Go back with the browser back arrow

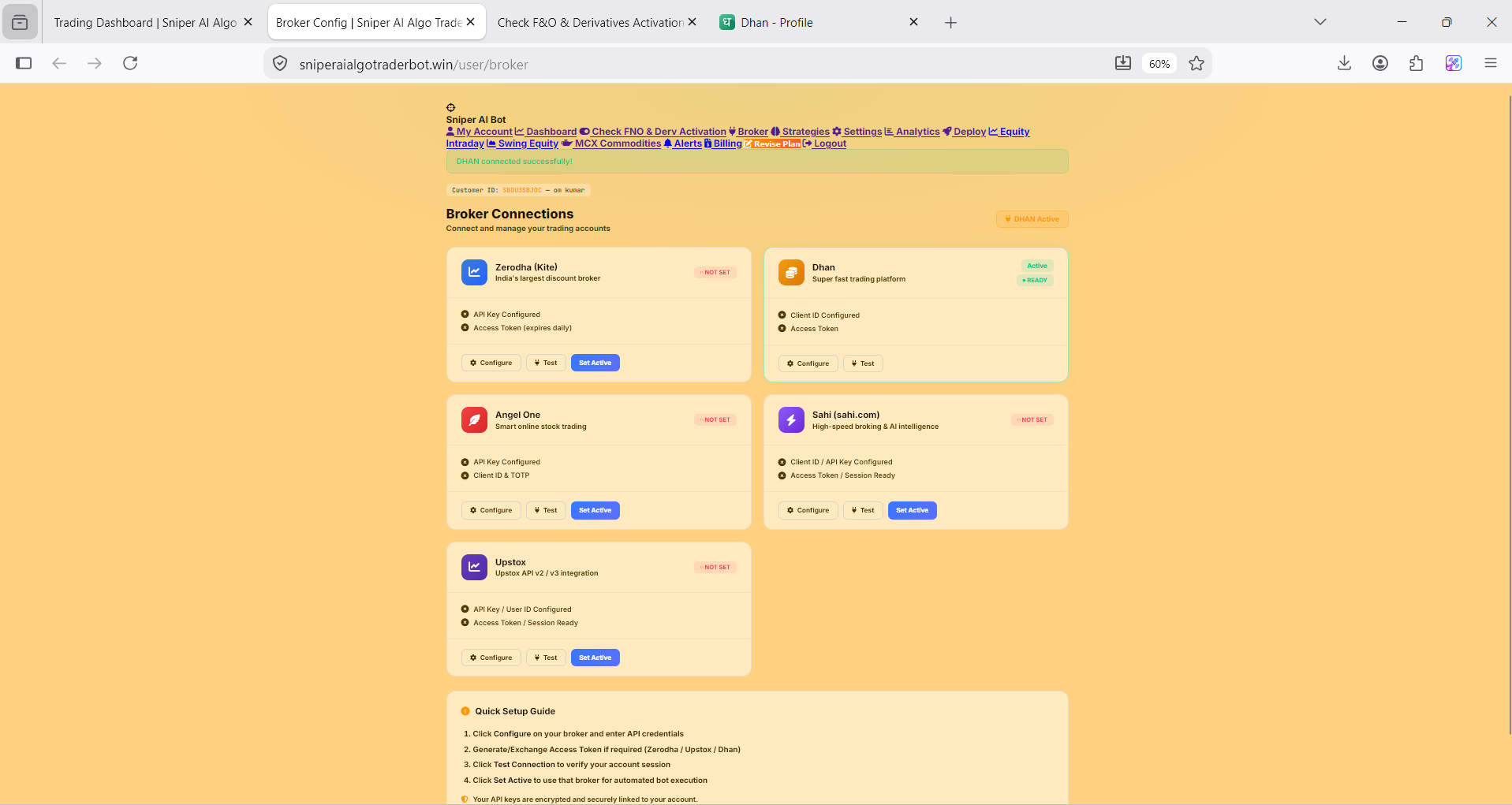[59, 63]
